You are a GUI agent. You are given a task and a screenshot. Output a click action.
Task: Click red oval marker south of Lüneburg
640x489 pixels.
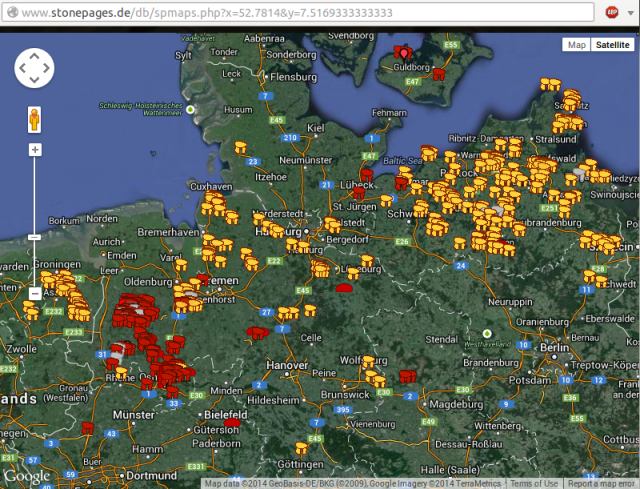click(x=344, y=289)
